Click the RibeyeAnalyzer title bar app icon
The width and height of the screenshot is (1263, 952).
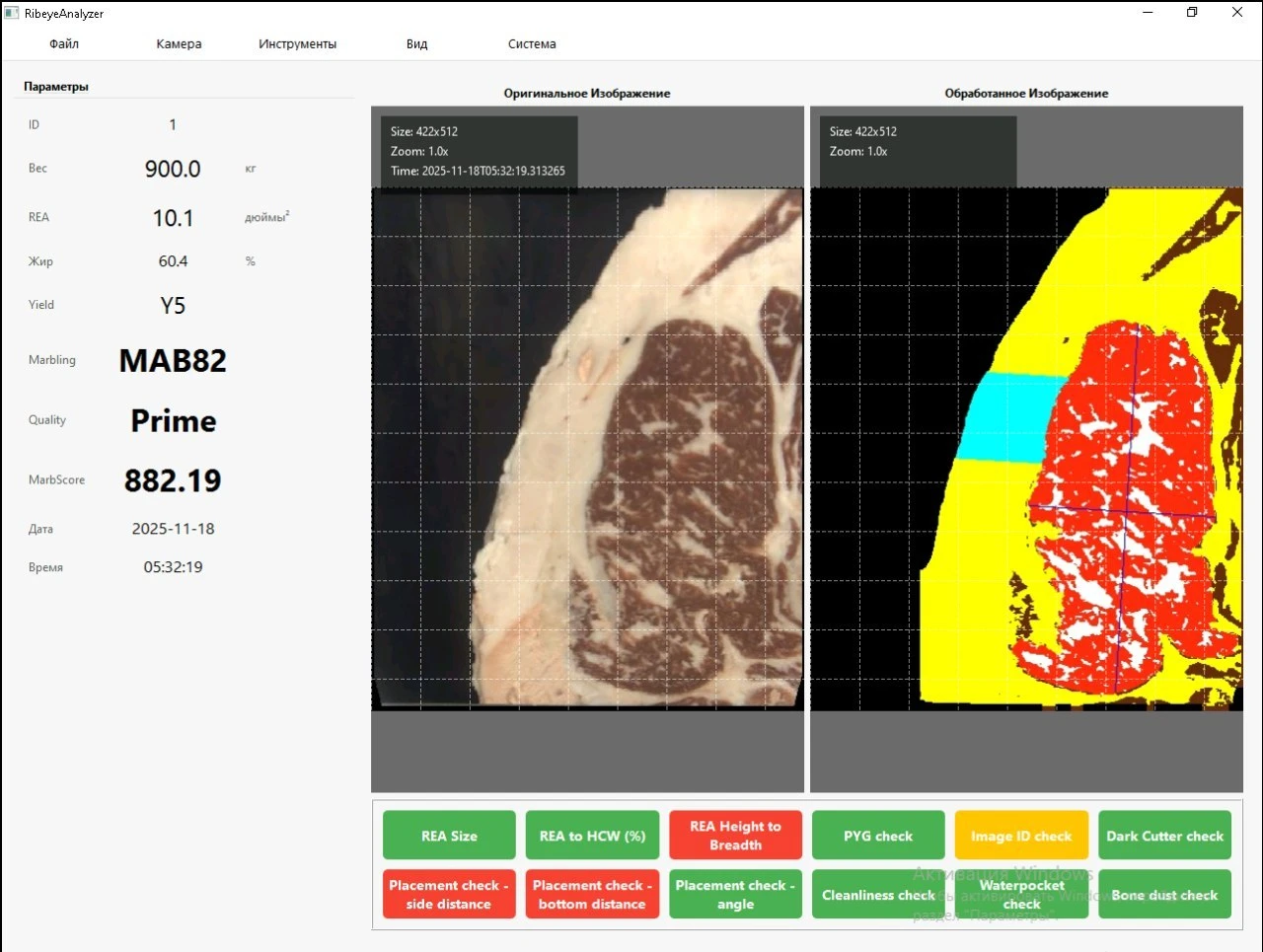click(x=12, y=13)
